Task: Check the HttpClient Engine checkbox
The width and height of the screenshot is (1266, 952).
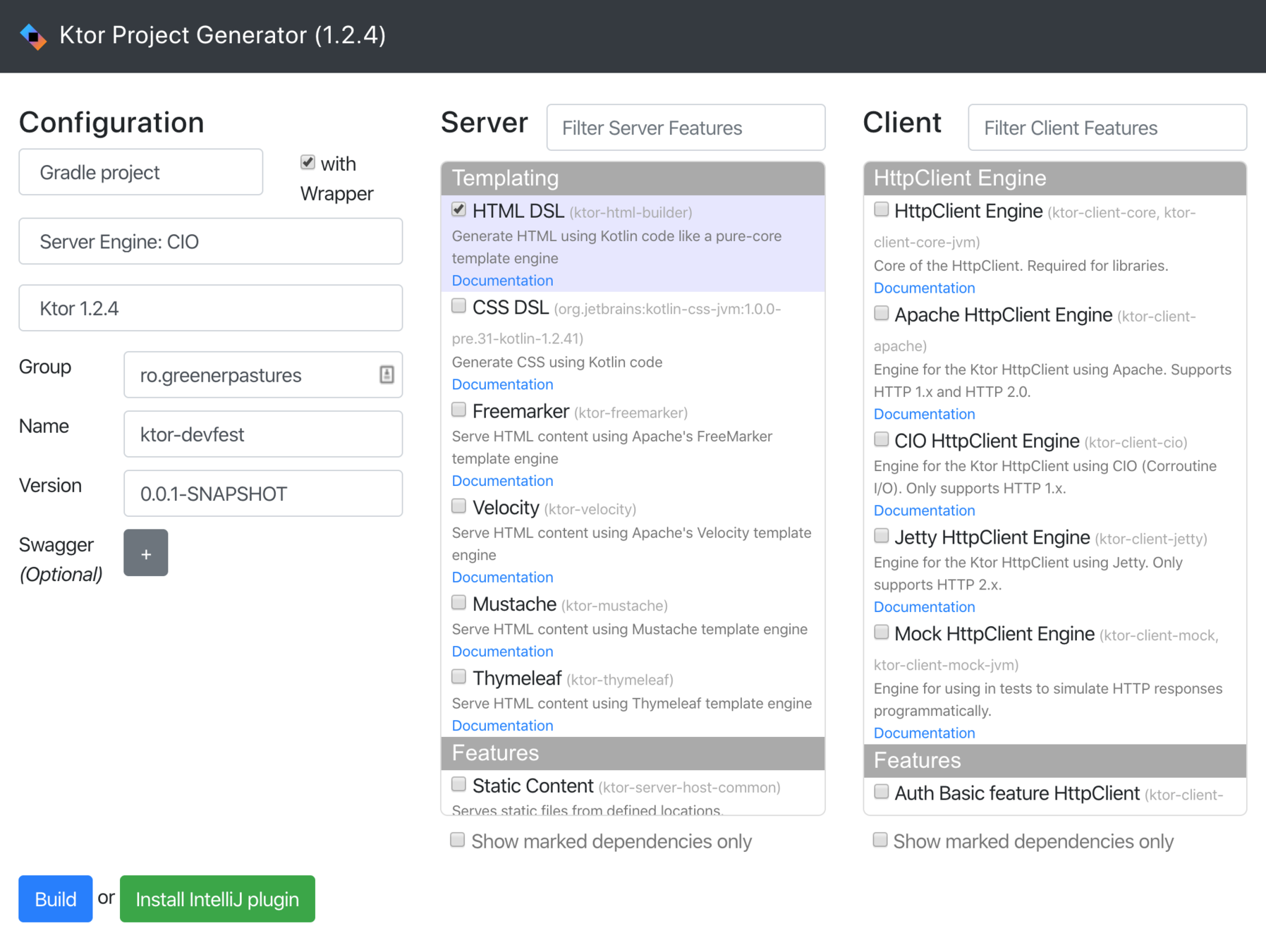Action: click(882, 209)
